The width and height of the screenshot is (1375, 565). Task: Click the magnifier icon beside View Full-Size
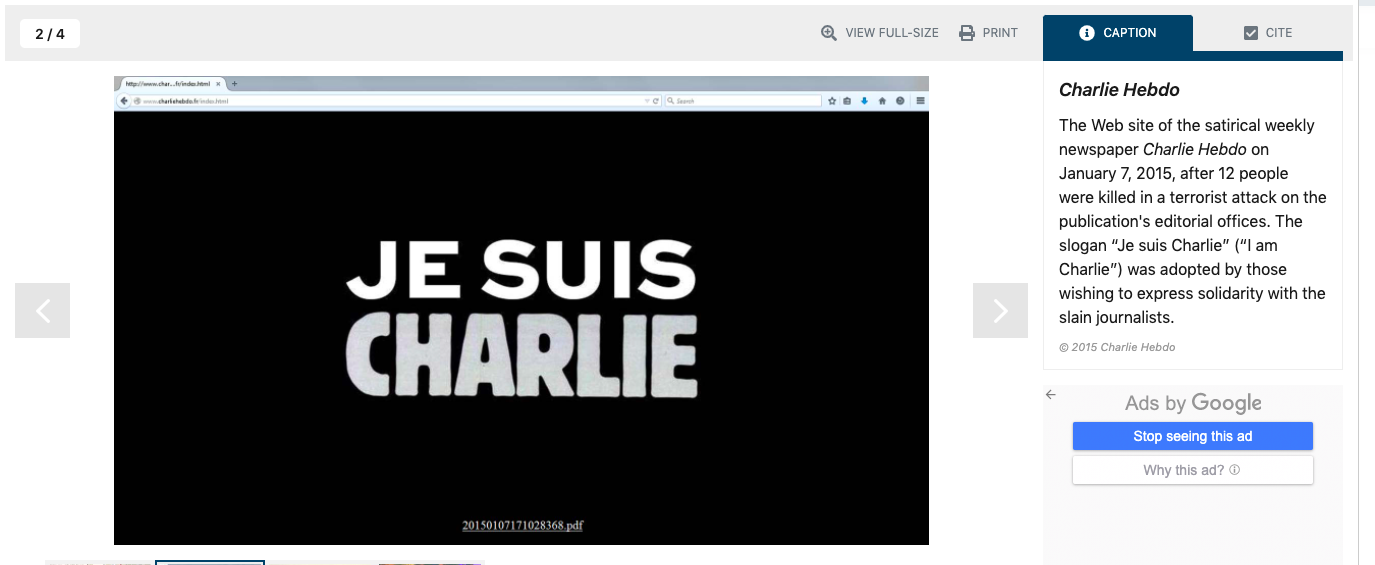pos(828,33)
